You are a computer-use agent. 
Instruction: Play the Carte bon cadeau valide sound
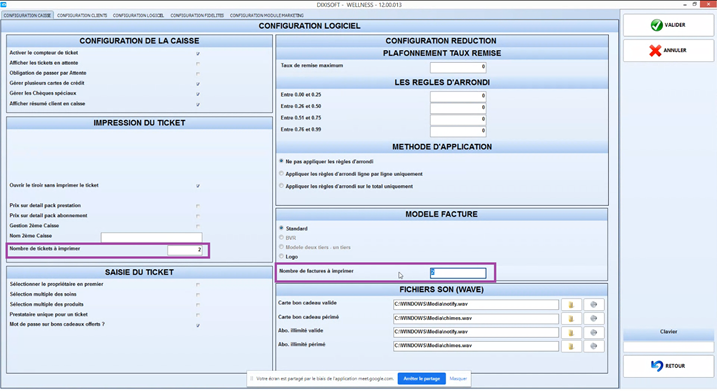tap(594, 305)
